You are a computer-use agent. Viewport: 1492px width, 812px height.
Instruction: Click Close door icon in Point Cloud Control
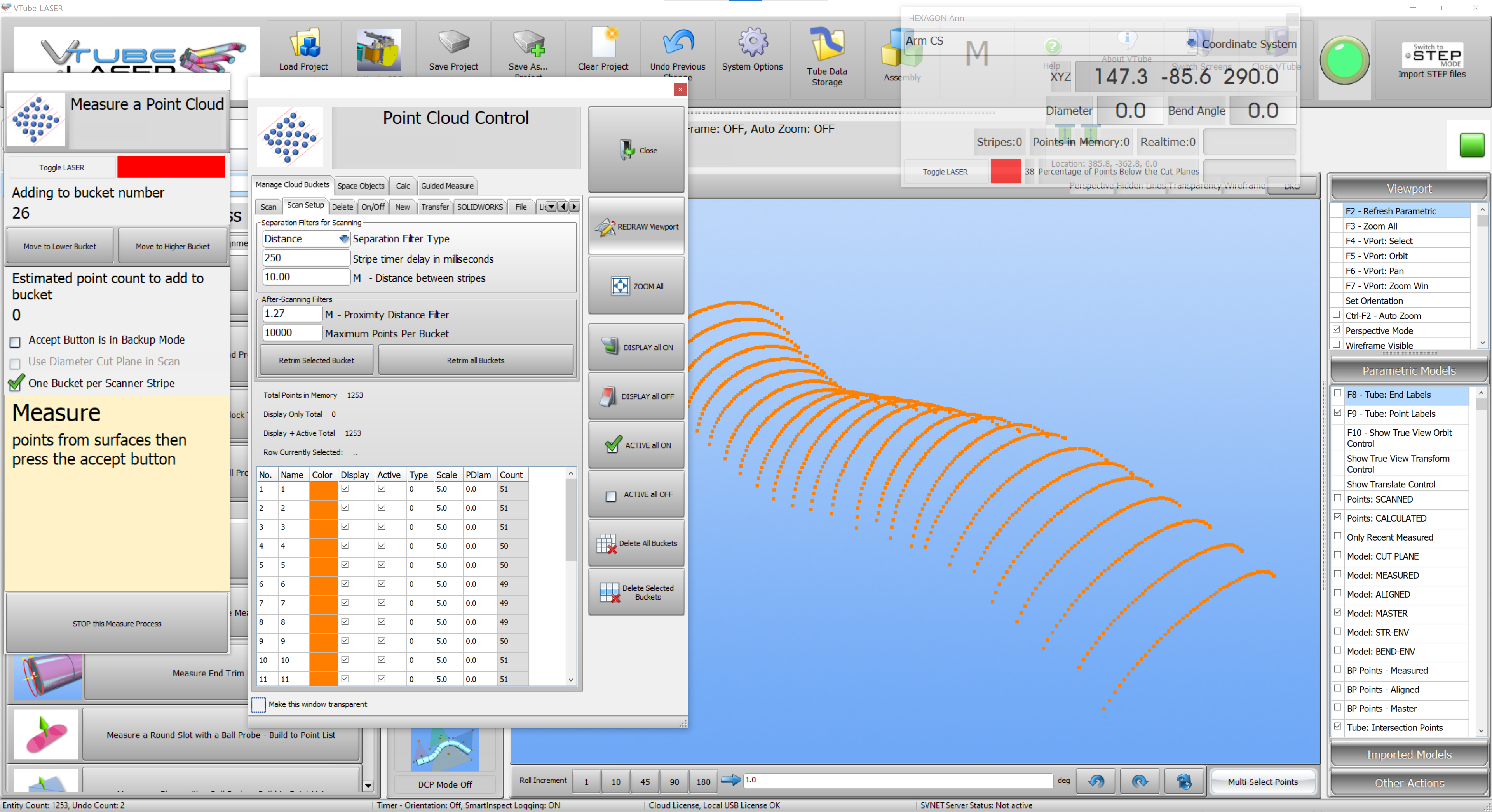[x=627, y=150]
